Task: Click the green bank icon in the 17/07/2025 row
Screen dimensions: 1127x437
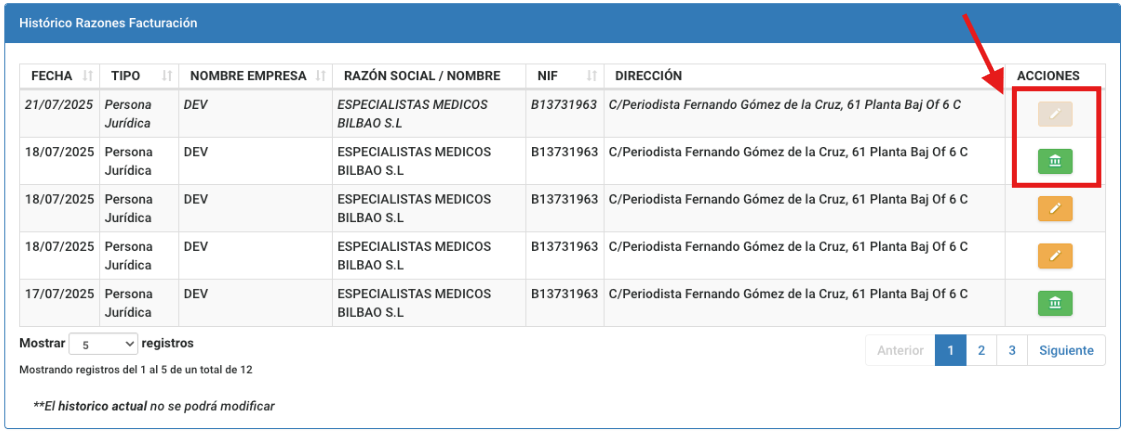Action: [1054, 302]
